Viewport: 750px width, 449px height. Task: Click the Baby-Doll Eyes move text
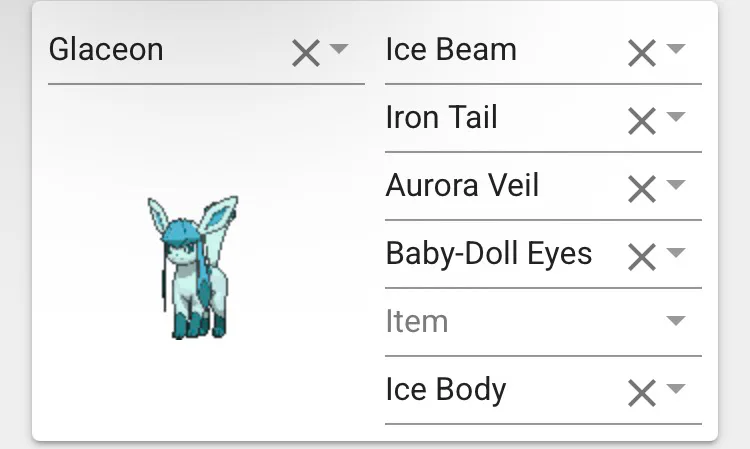coord(488,254)
